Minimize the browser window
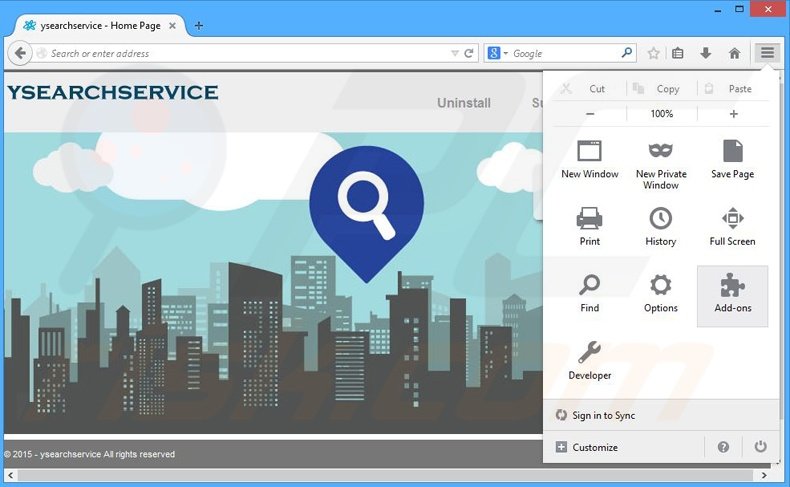 click(717, 9)
